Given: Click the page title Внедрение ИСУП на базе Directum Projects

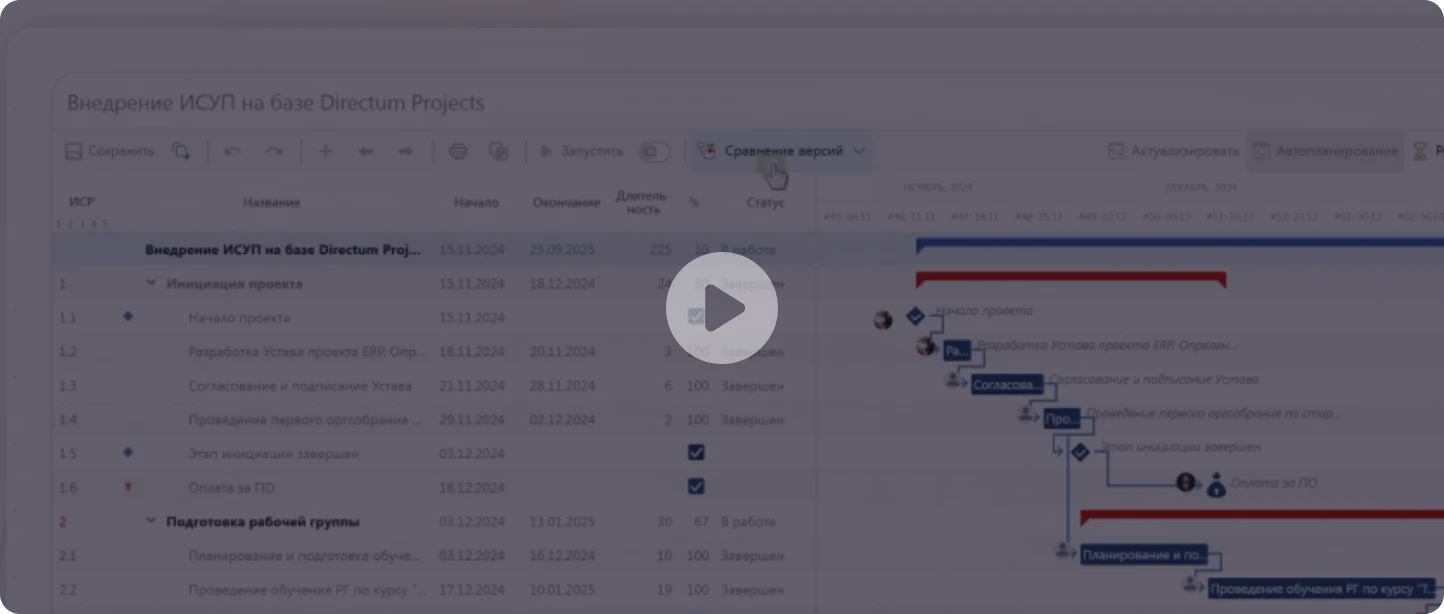Looking at the screenshot, I should [275, 103].
